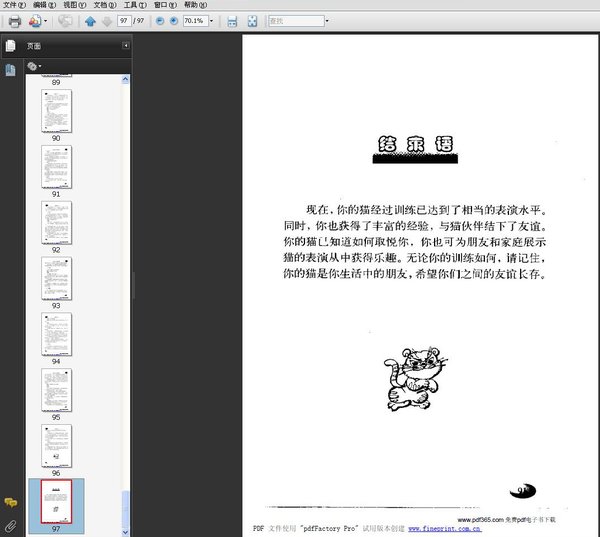Click the thumbnail panel scrollbar thumb
Image resolution: width=600 pixels, height=537 pixels.
pyautogui.click(x=126, y=509)
